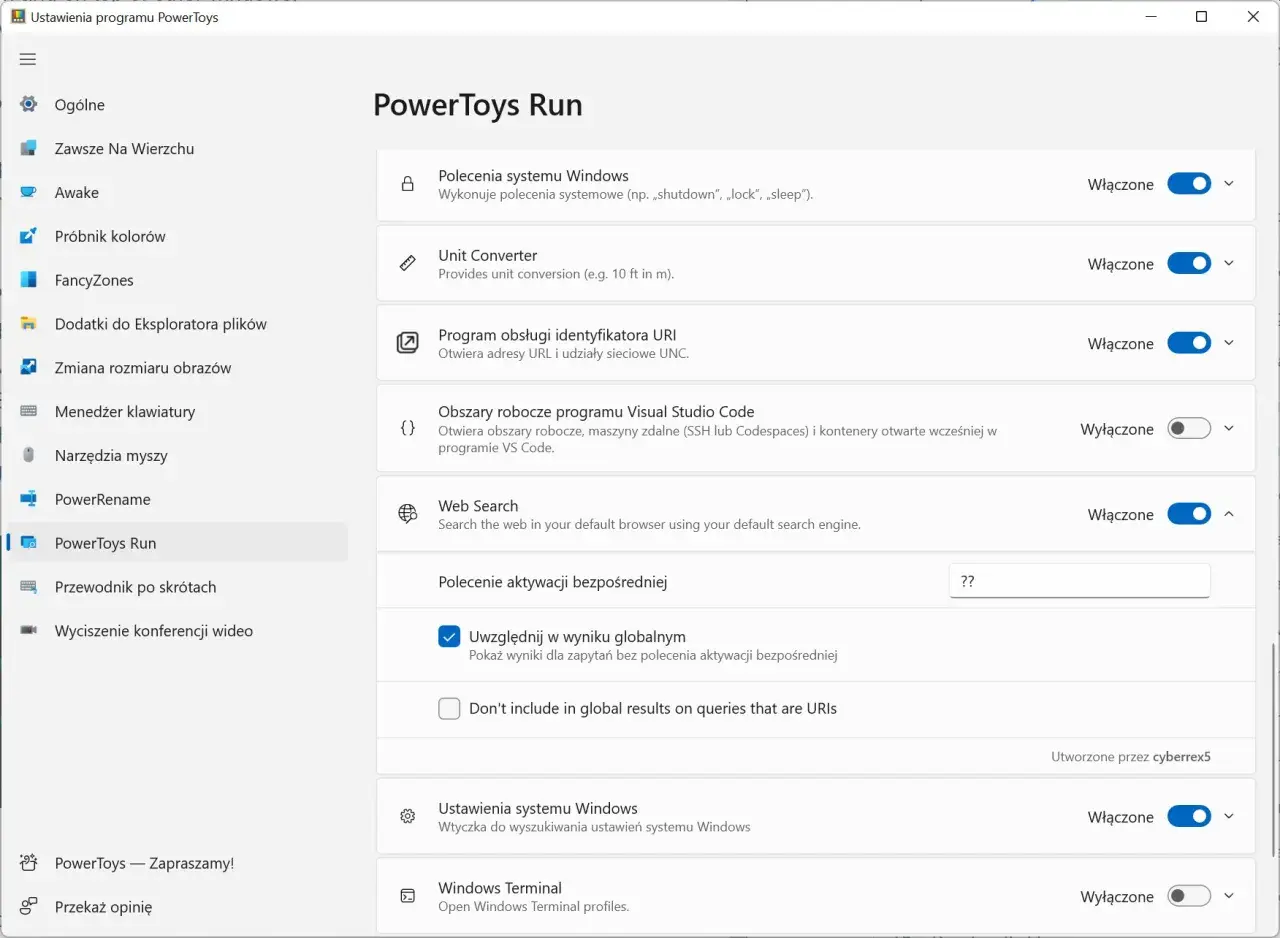Expand the Unit Converter settings chevron
The height and width of the screenshot is (938, 1280).
pyautogui.click(x=1229, y=264)
